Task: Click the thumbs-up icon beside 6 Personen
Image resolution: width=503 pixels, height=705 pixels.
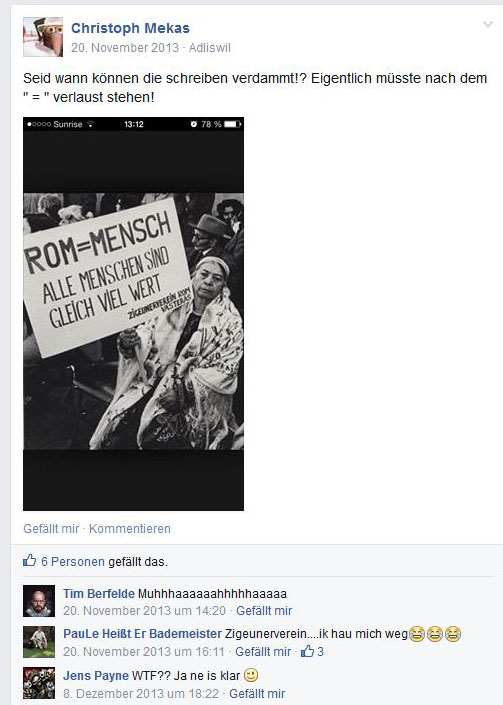Action: tap(30, 560)
